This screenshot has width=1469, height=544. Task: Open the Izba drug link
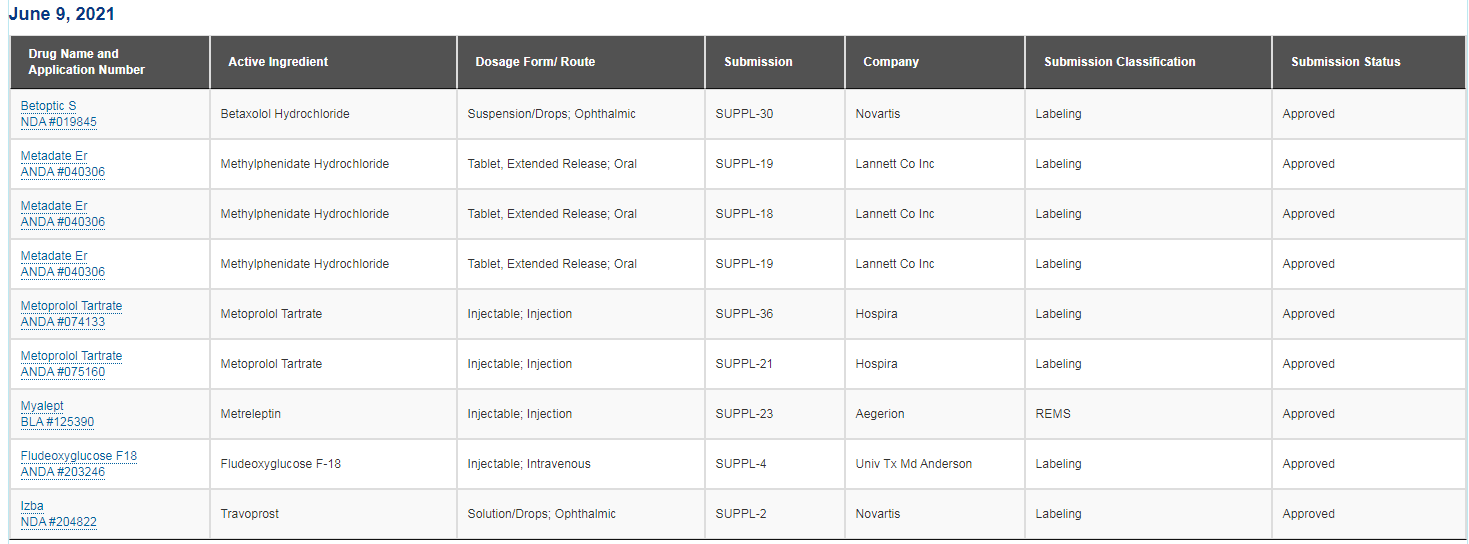(x=32, y=506)
